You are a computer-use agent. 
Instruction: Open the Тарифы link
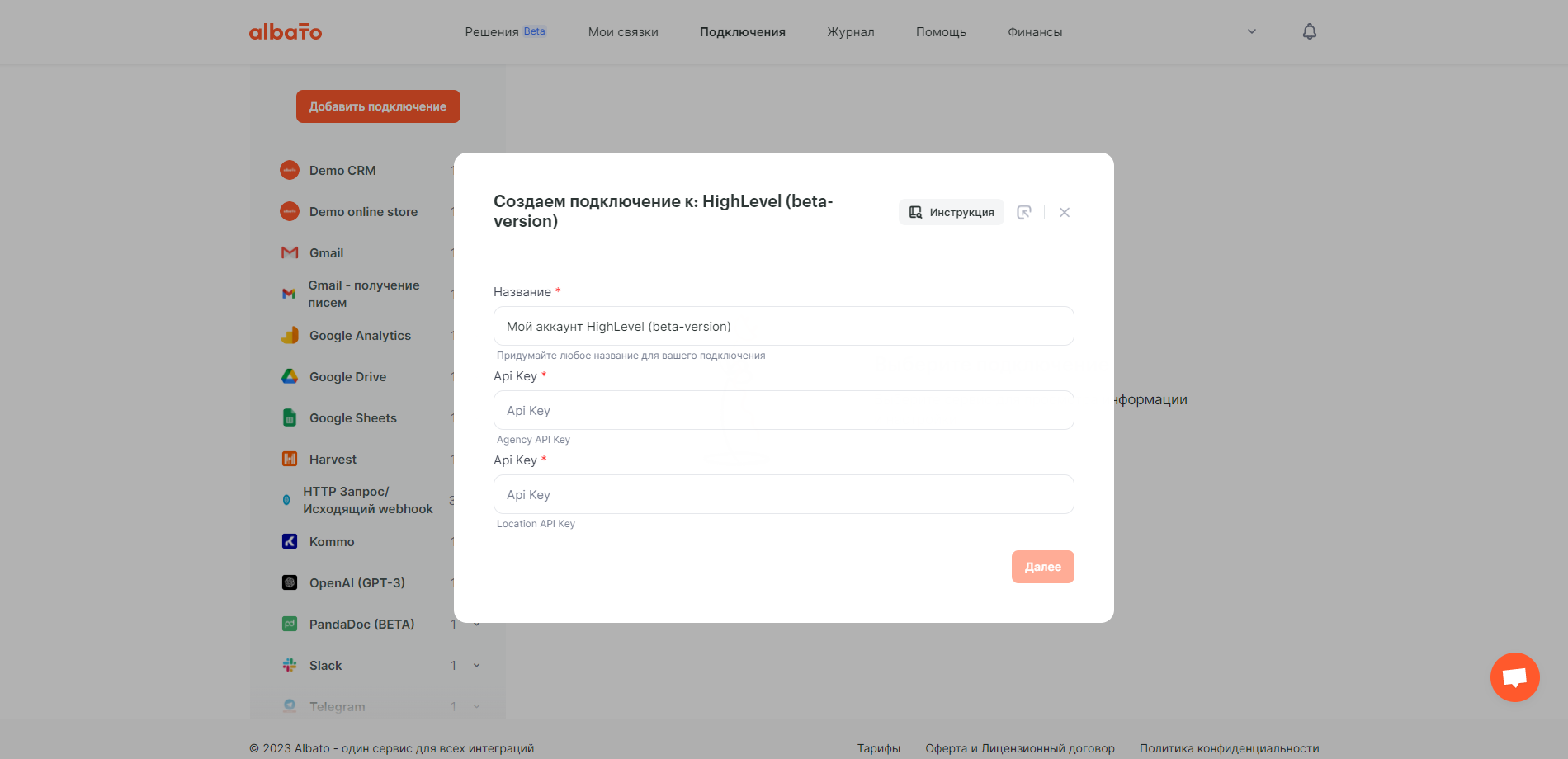879,748
